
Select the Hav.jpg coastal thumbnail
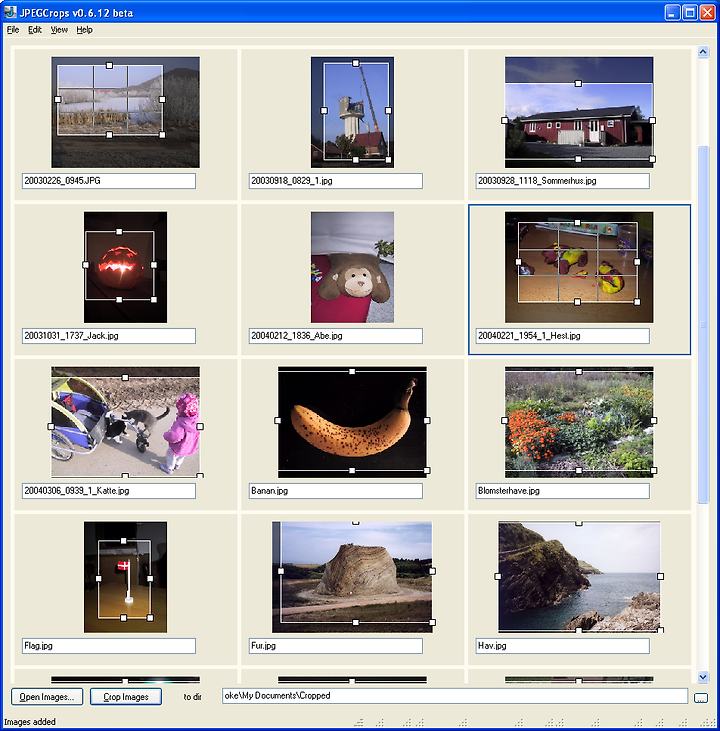pyautogui.click(x=579, y=577)
